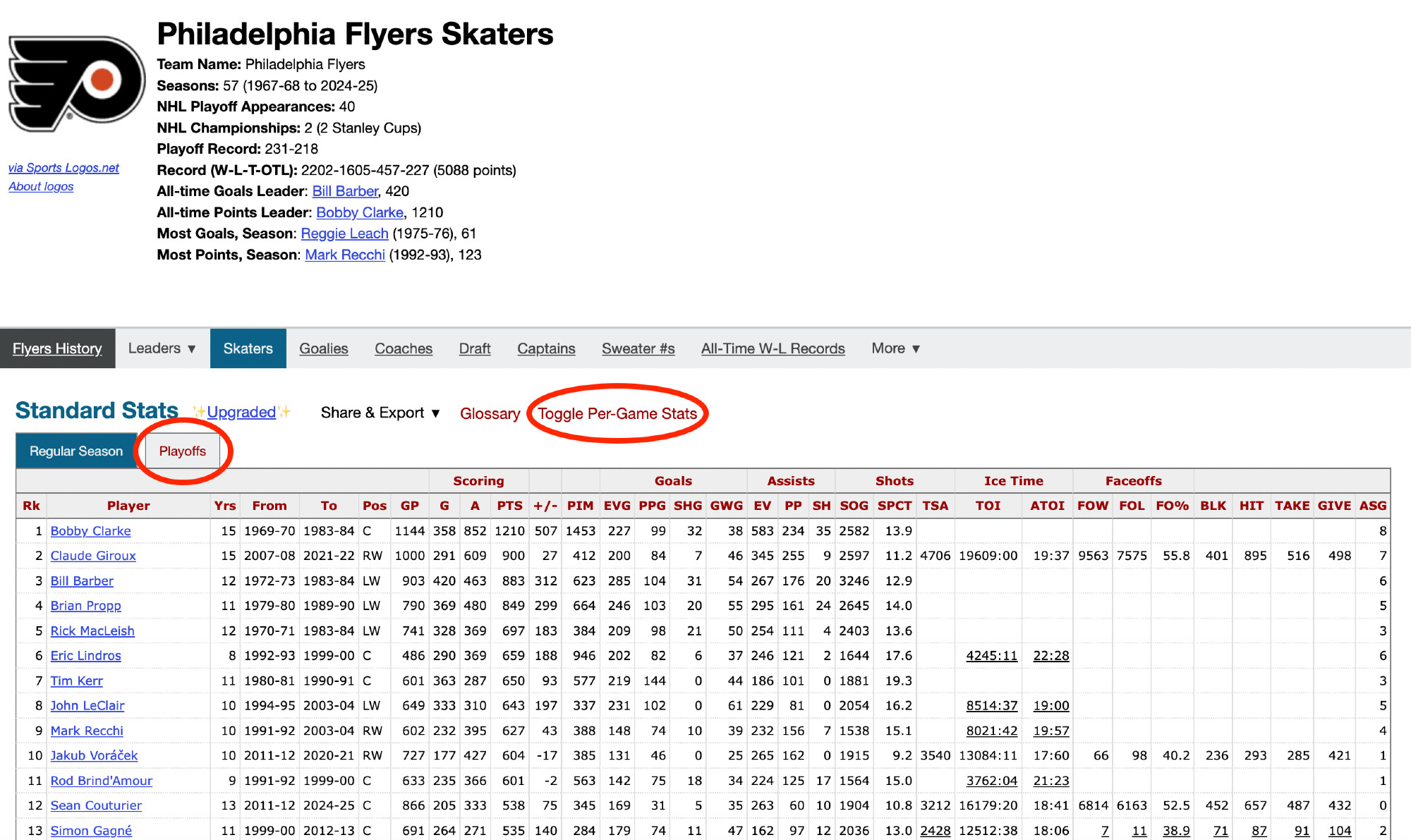Open the Glossary
Viewport: 1411px width, 840px height.
point(490,413)
